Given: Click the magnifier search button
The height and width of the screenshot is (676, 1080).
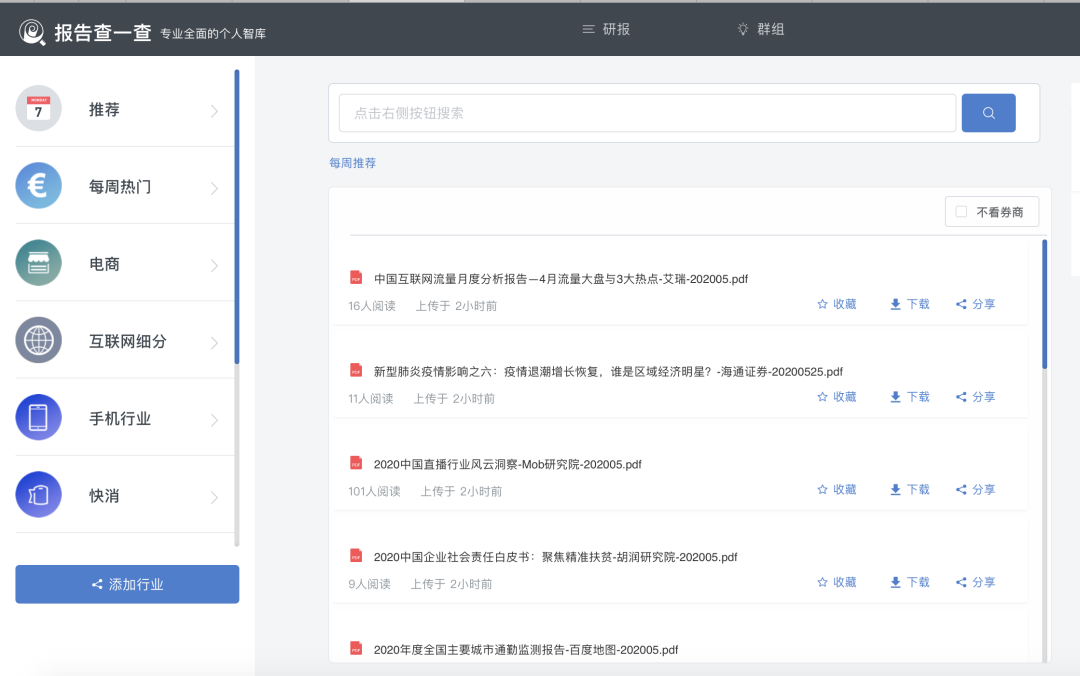Looking at the screenshot, I should 988,113.
